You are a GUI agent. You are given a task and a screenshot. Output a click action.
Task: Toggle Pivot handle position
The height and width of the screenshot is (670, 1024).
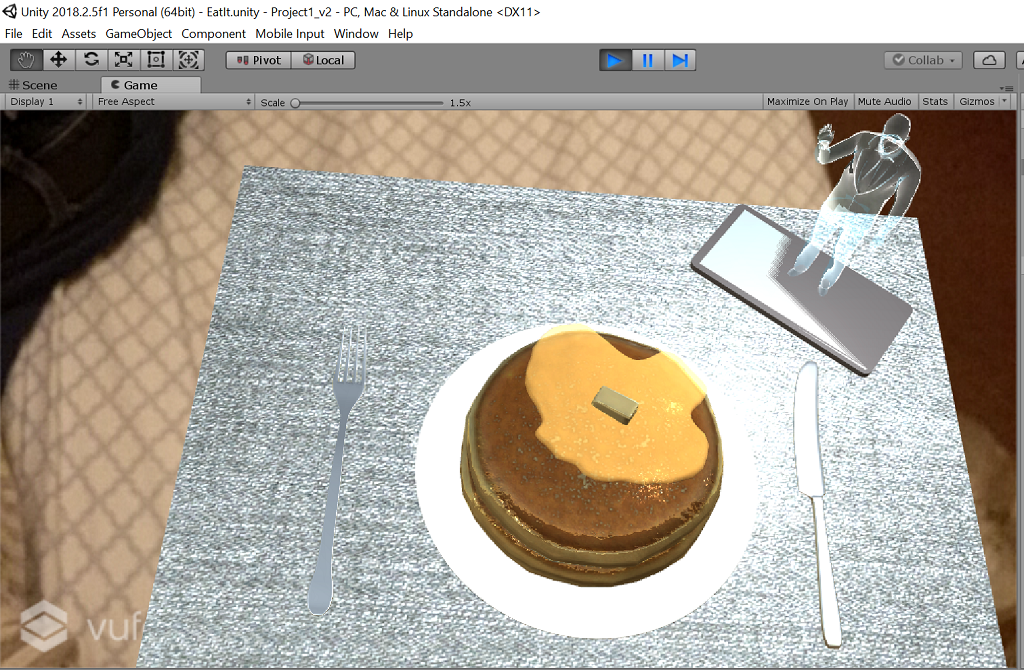[259, 60]
